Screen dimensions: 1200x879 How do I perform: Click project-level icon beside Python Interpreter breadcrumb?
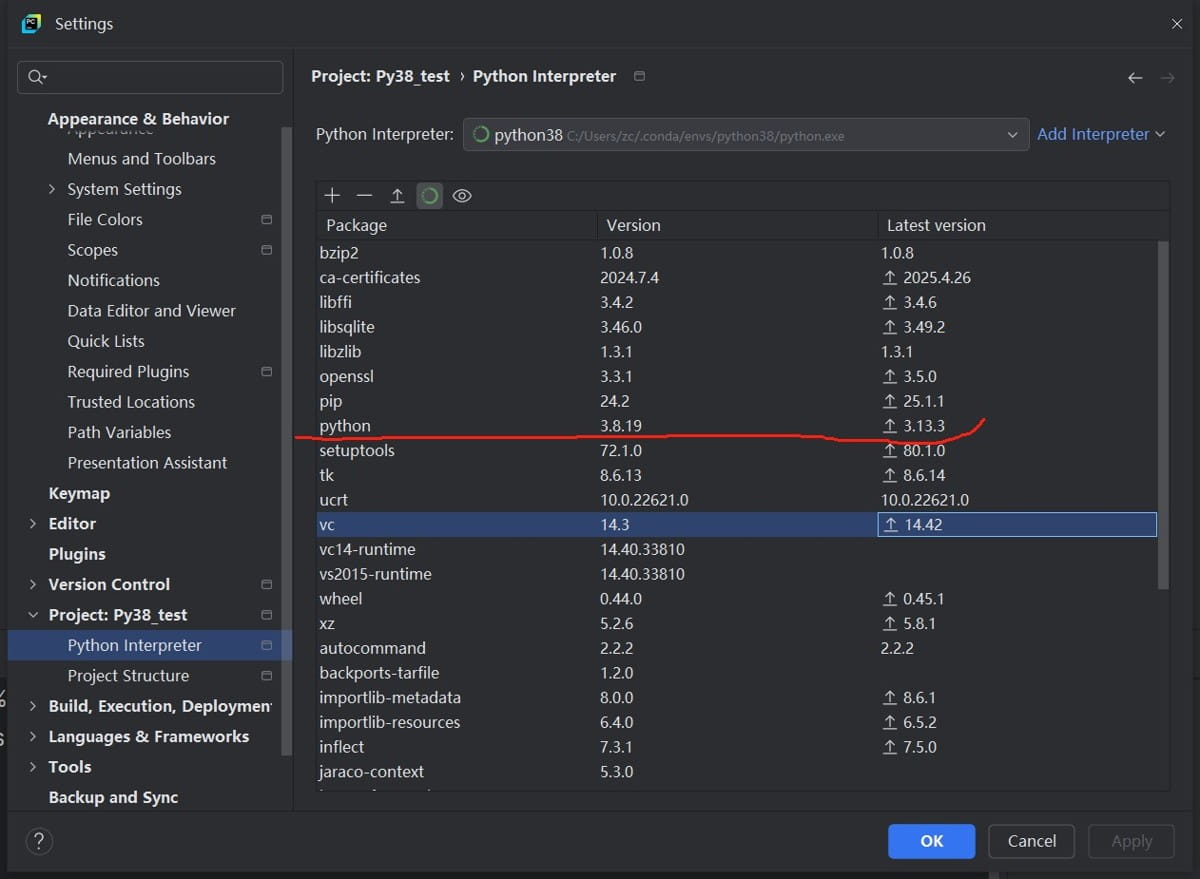click(x=640, y=76)
